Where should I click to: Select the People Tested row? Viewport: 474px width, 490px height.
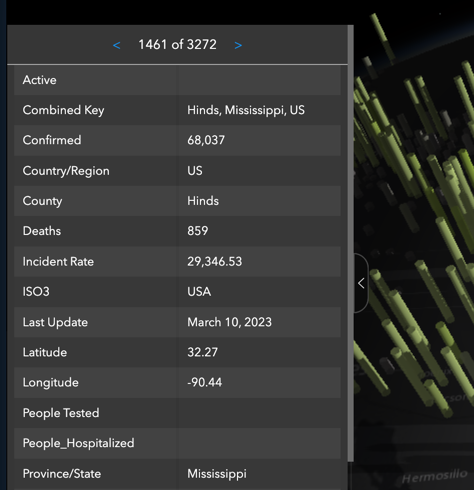tap(177, 413)
